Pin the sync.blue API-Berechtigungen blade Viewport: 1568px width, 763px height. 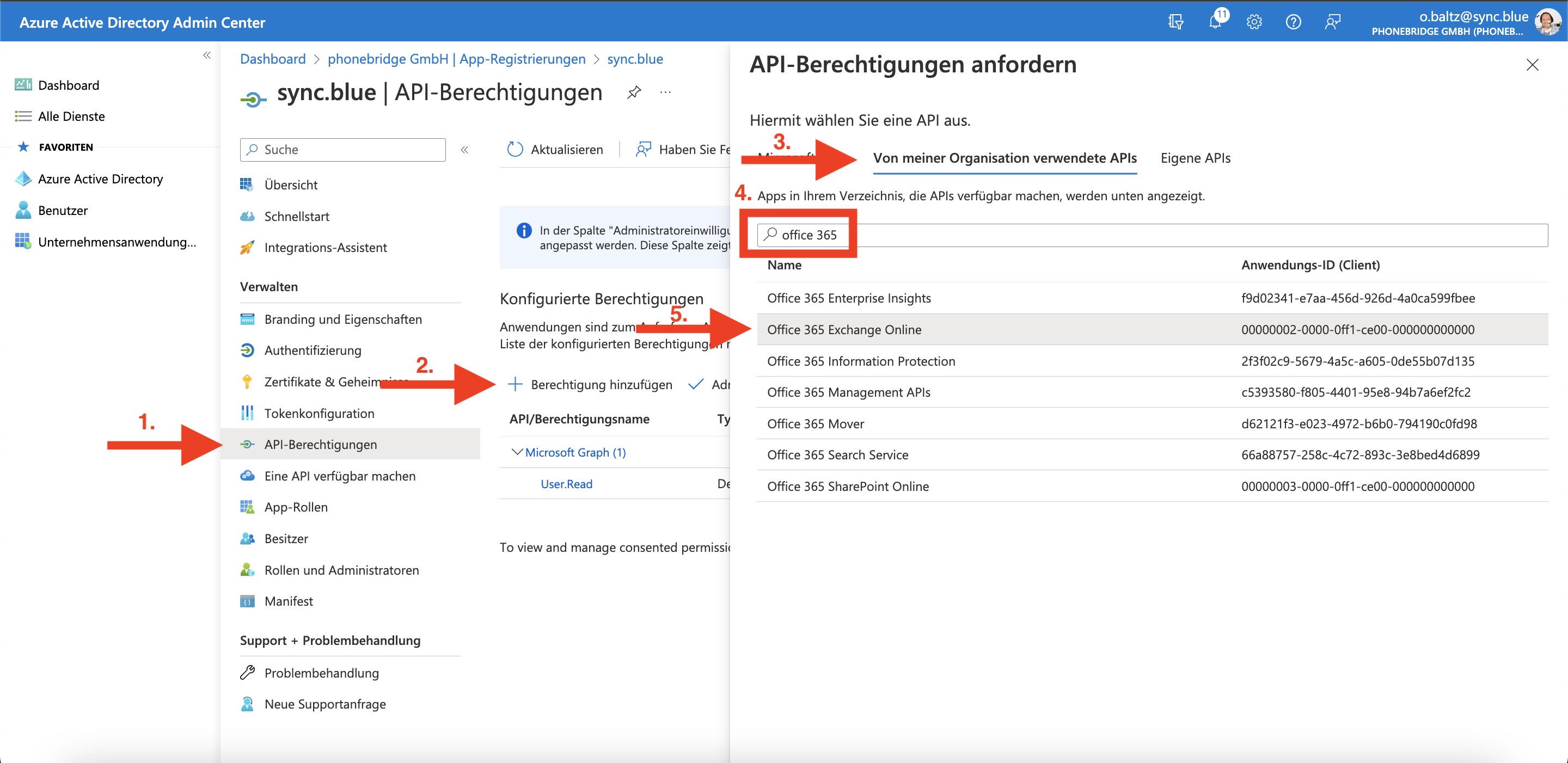[634, 93]
